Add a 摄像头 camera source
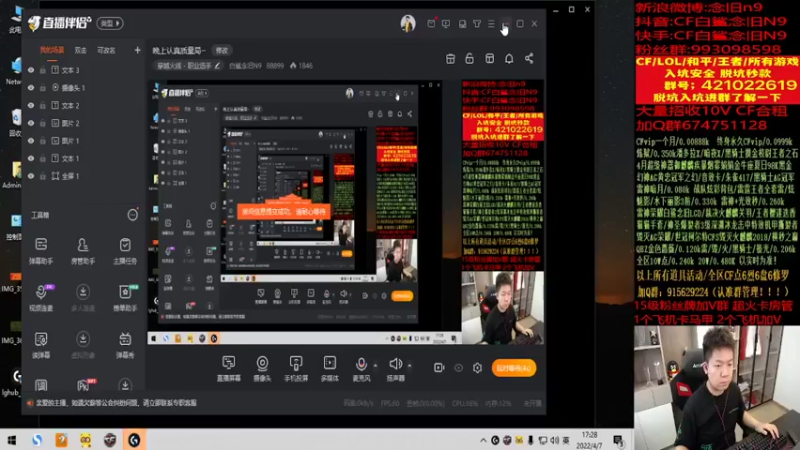 pos(262,368)
